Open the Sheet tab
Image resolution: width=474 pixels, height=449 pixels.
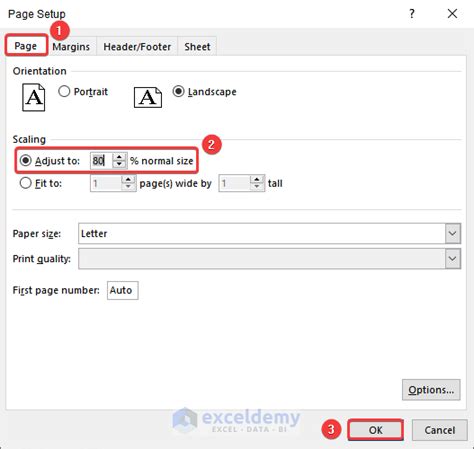(x=197, y=47)
